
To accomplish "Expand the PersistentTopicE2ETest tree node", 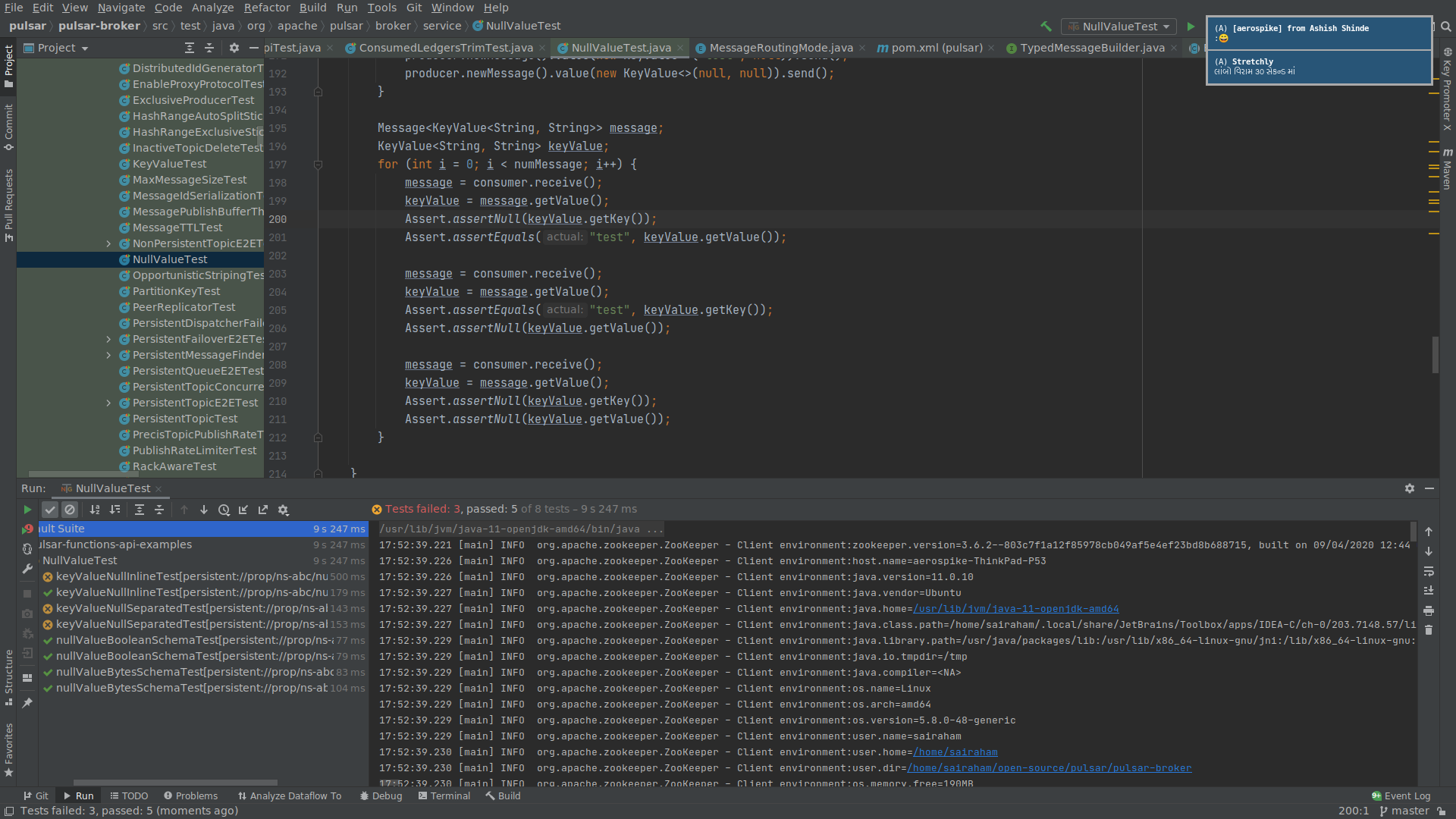I will [x=108, y=403].
